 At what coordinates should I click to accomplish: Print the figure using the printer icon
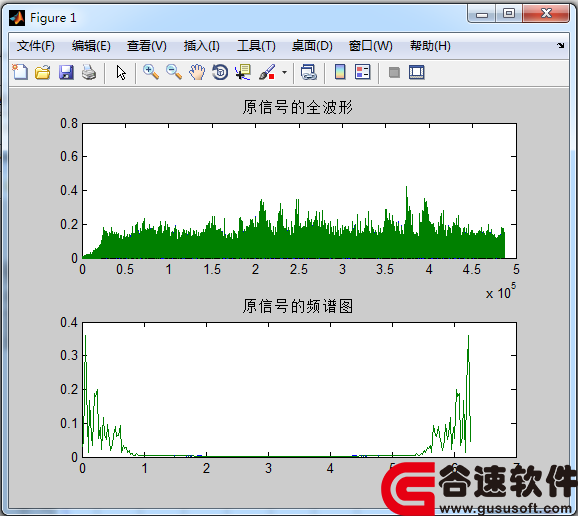click(89, 72)
